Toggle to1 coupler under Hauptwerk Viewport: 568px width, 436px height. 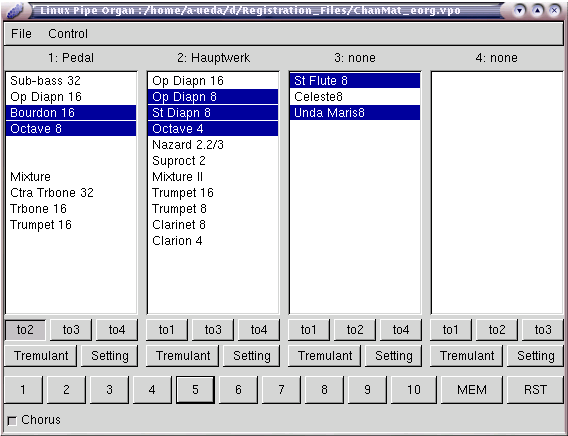click(x=167, y=330)
